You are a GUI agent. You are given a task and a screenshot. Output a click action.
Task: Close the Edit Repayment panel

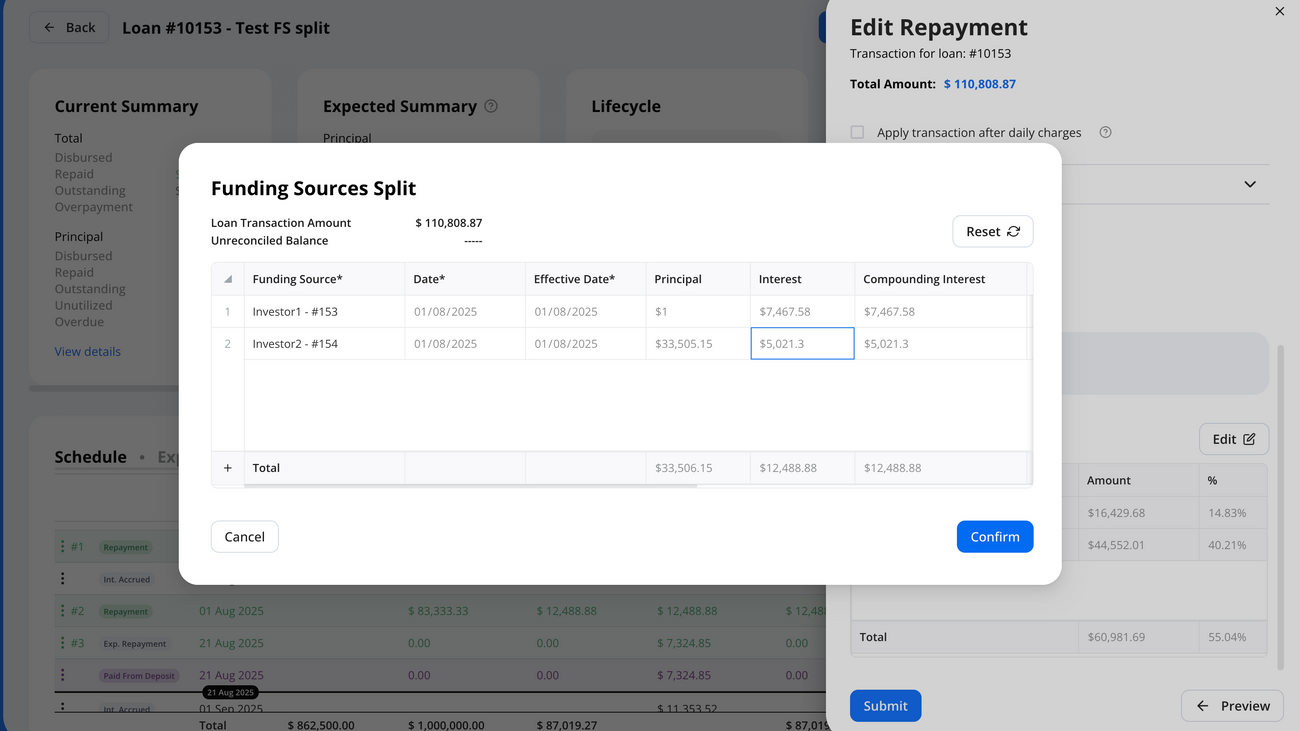[1279, 12]
